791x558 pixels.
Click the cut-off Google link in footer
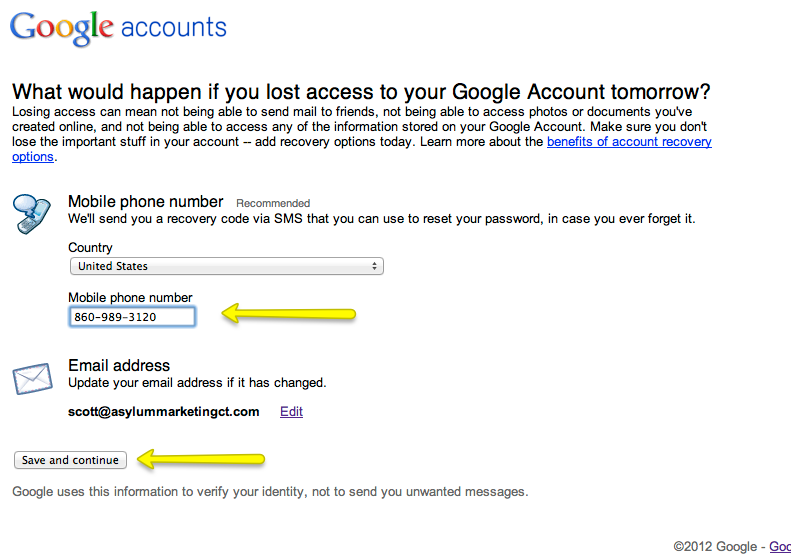click(x=779, y=546)
